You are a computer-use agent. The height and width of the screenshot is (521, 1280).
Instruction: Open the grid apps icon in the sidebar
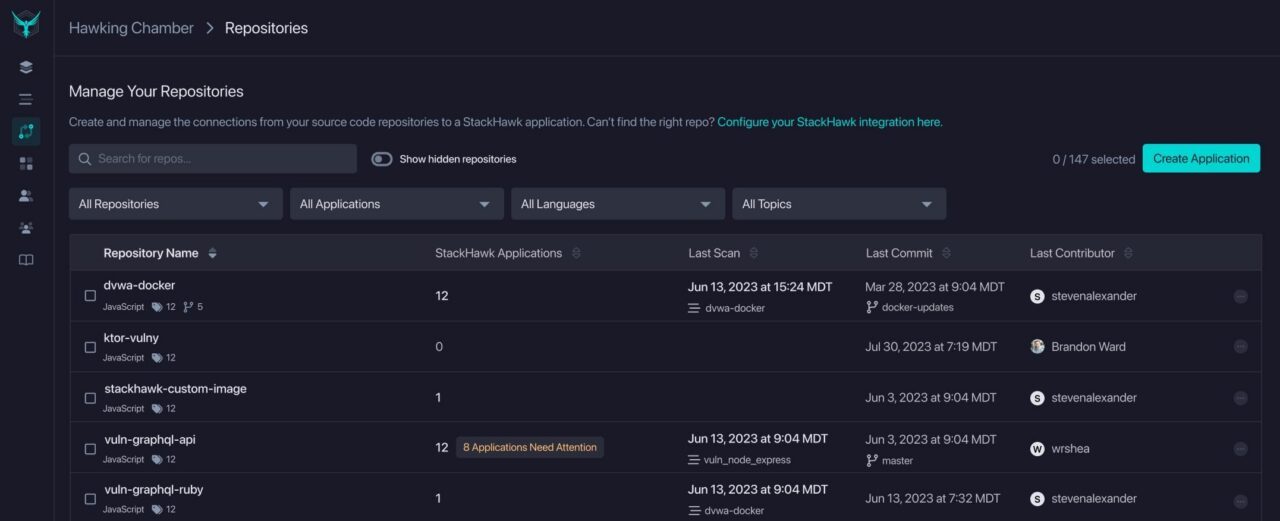(26, 163)
